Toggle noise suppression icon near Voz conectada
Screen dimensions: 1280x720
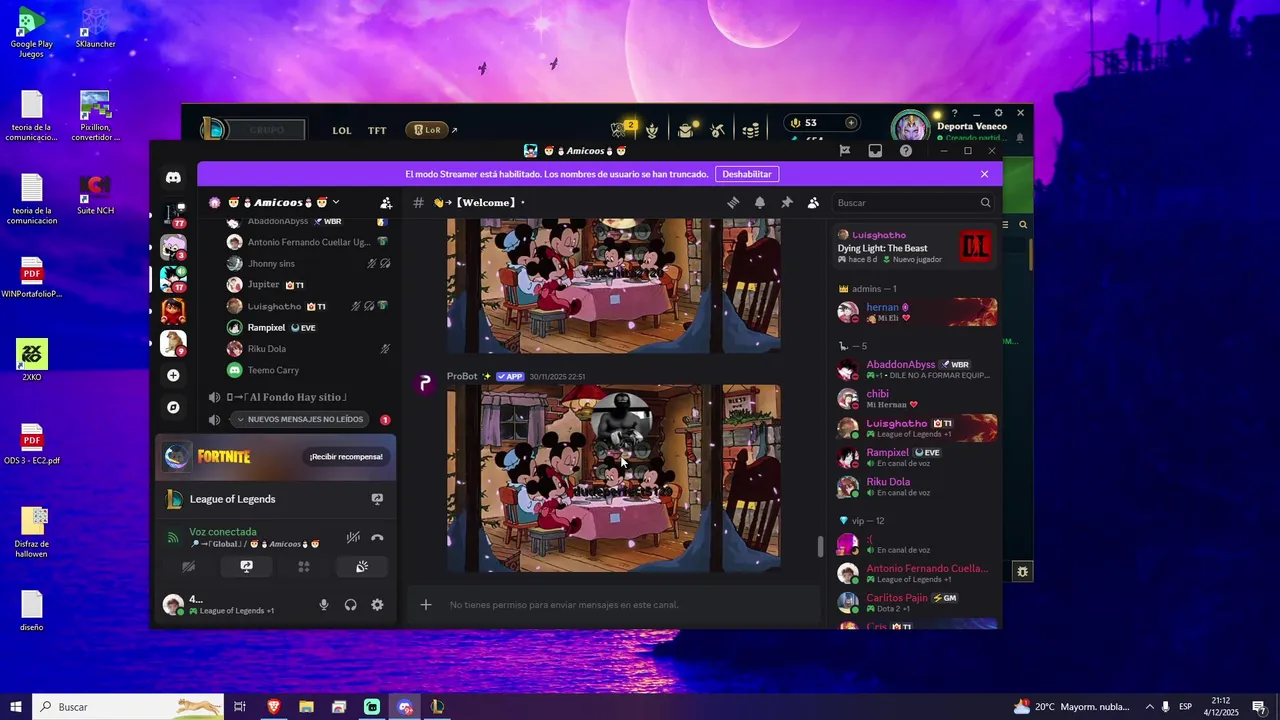coord(353,538)
